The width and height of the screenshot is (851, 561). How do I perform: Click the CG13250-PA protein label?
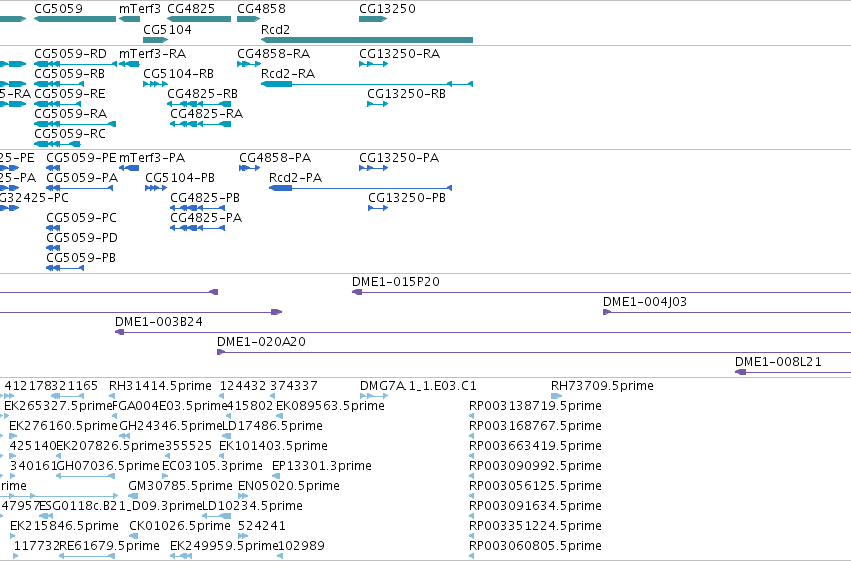(x=399, y=158)
